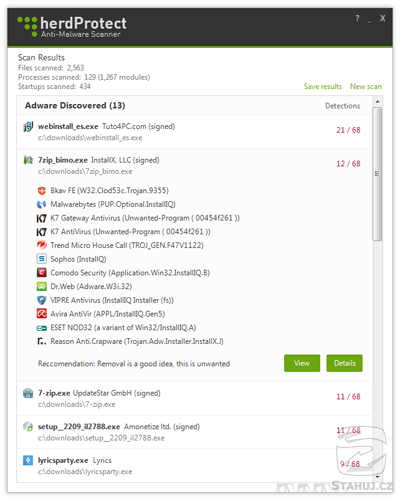Image resolution: width=400 pixels, height=499 pixels.
Task: Expand the 7-zip.exe UpdateStar result
Action: pyautogui.click(x=194, y=399)
